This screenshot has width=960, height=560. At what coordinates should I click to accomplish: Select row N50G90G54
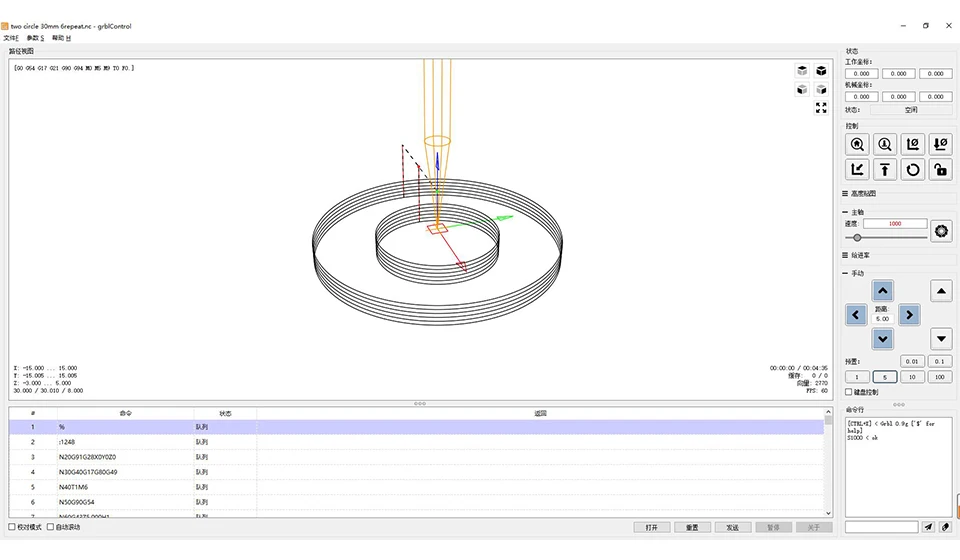(416, 502)
